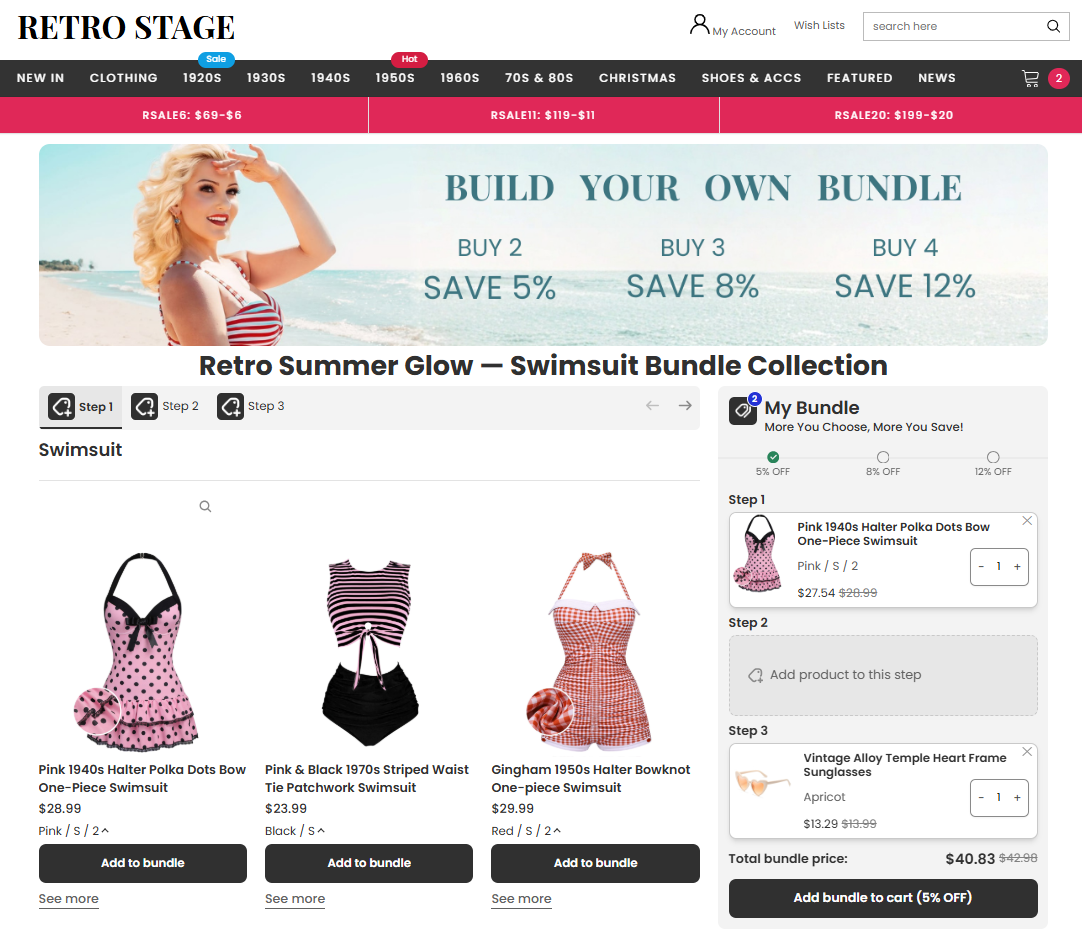Open the 1950s menu item
The width and height of the screenshot is (1082, 929).
coord(395,78)
